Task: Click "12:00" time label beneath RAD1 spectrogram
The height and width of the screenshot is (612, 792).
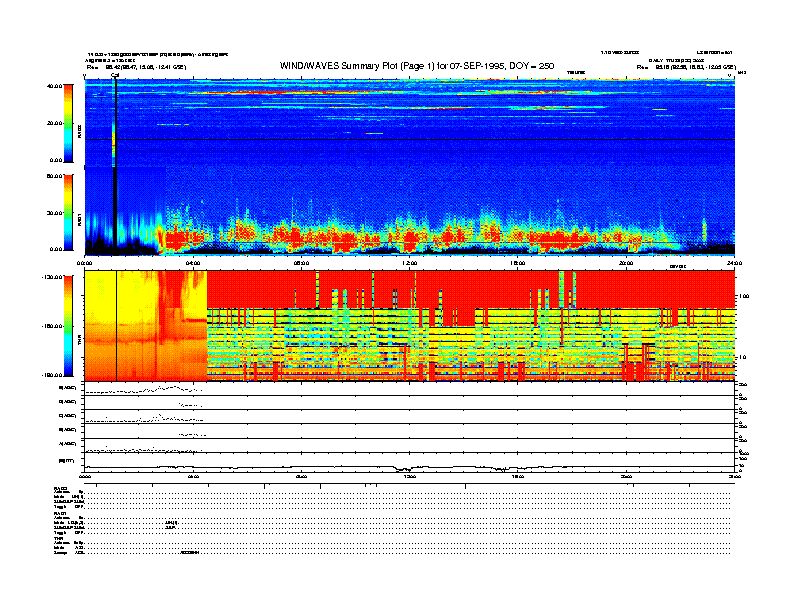Action: (410, 263)
